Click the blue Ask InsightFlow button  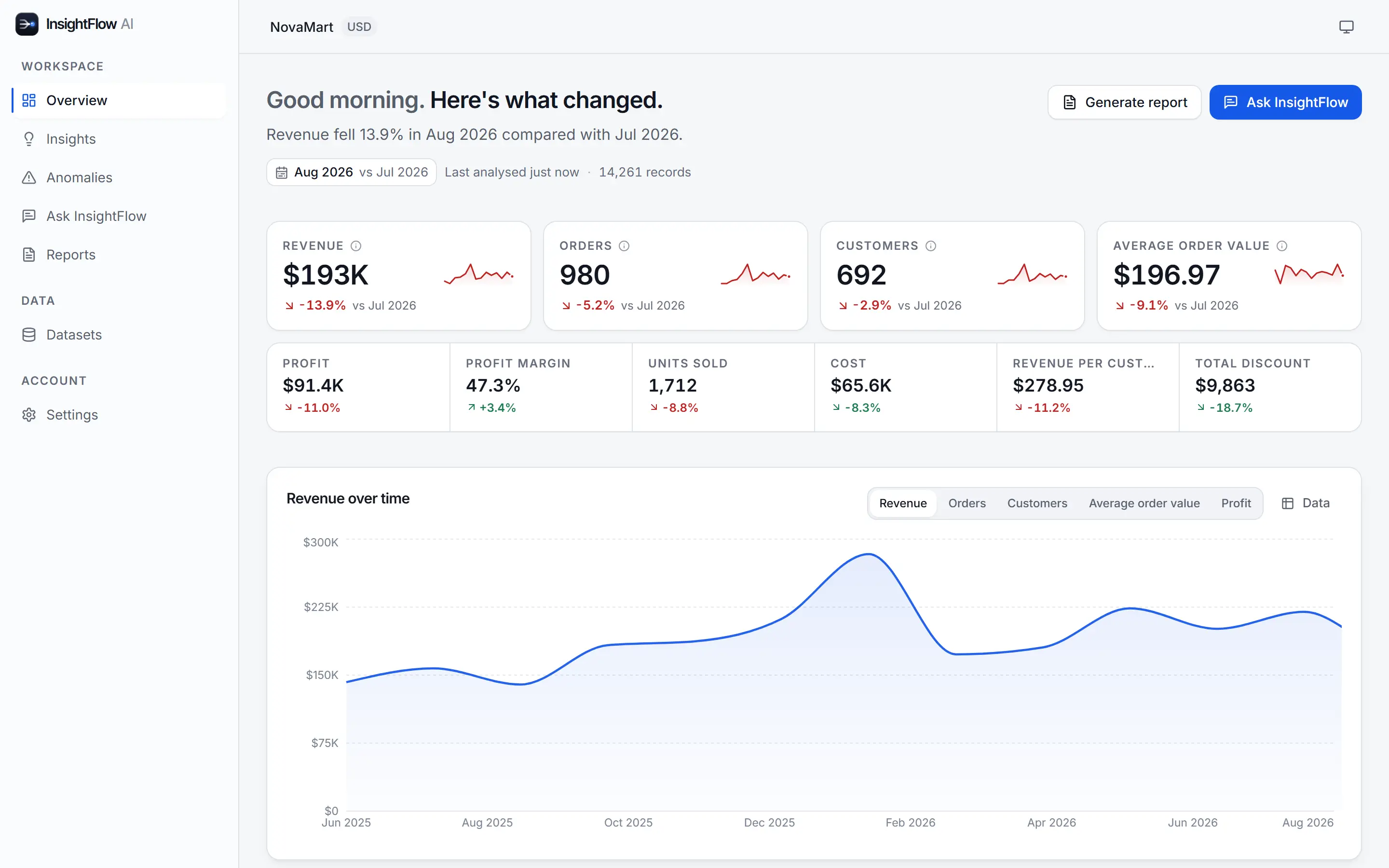pyautogui.click(x=1285, y=102)
